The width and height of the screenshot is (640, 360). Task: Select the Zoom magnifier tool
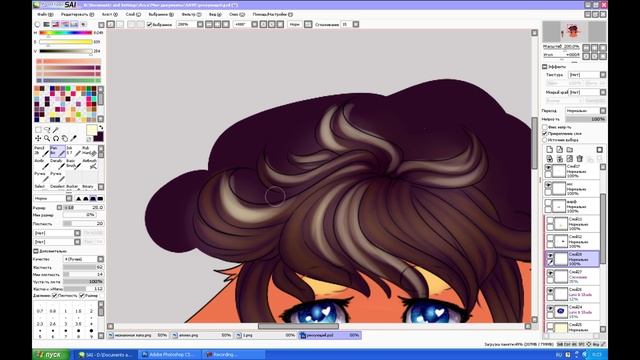(x=47, y=138)
